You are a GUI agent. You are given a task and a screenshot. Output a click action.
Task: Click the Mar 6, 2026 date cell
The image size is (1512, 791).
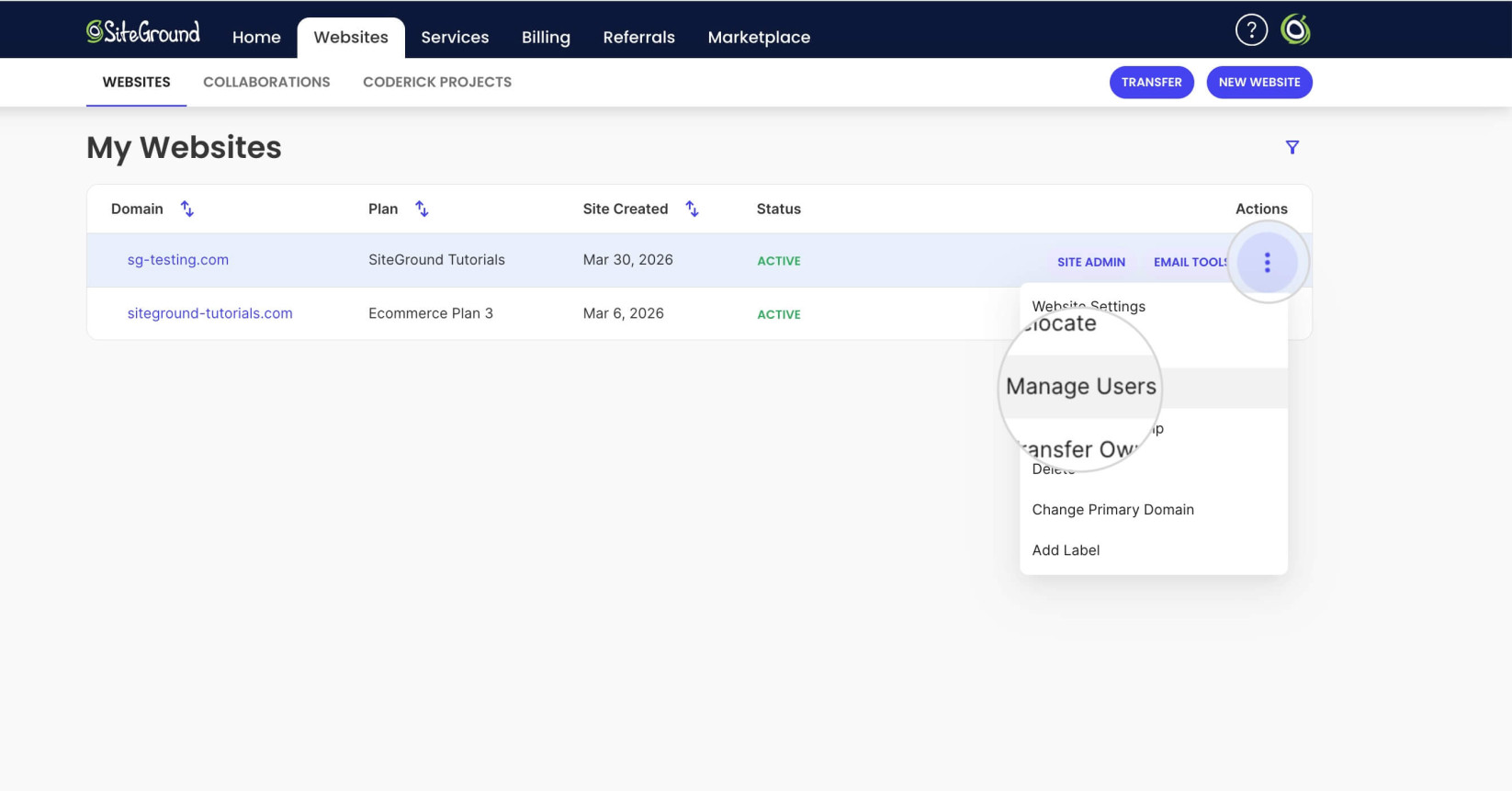(623, 313)
